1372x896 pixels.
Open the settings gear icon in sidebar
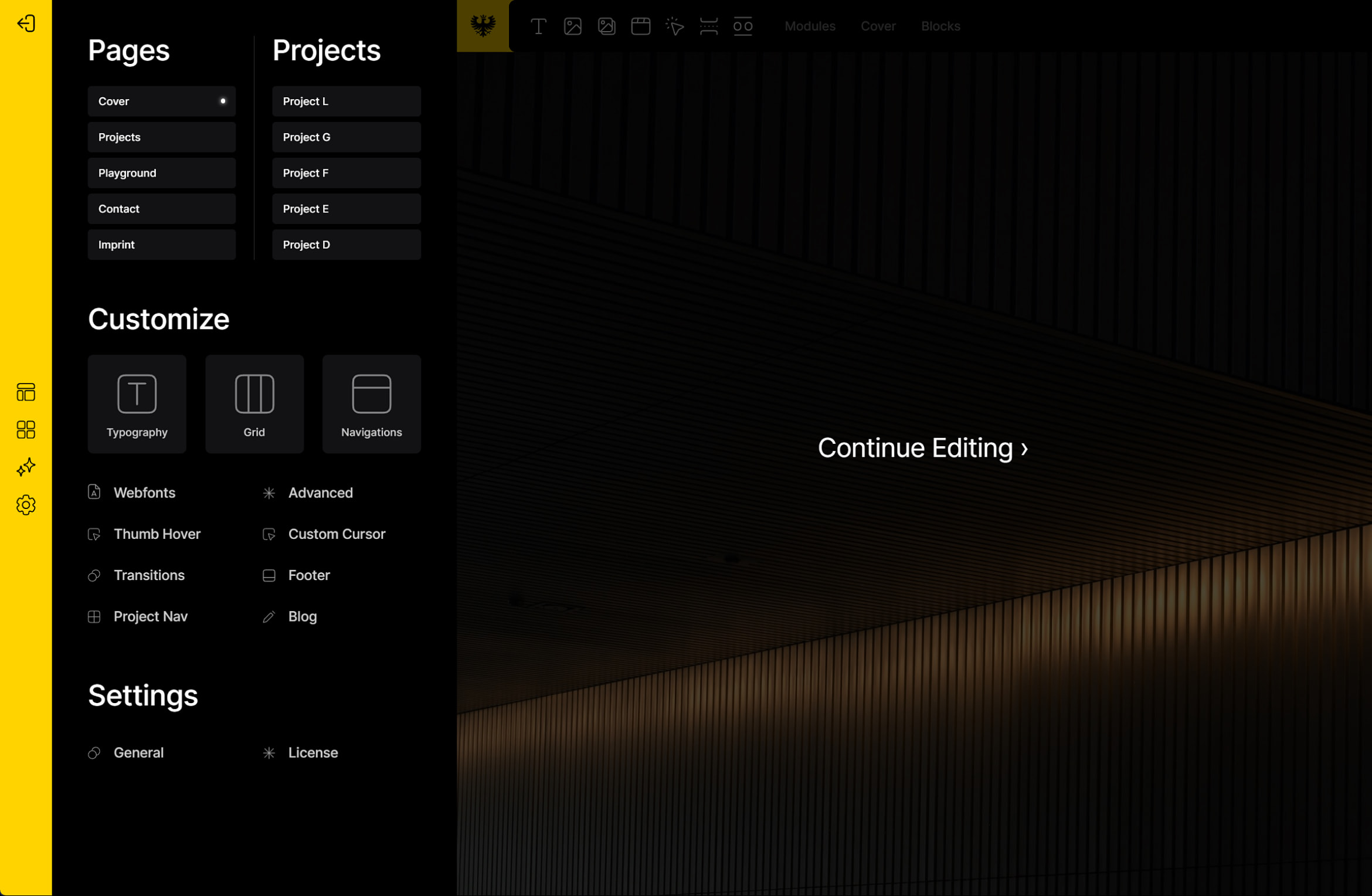pos(26,505)
